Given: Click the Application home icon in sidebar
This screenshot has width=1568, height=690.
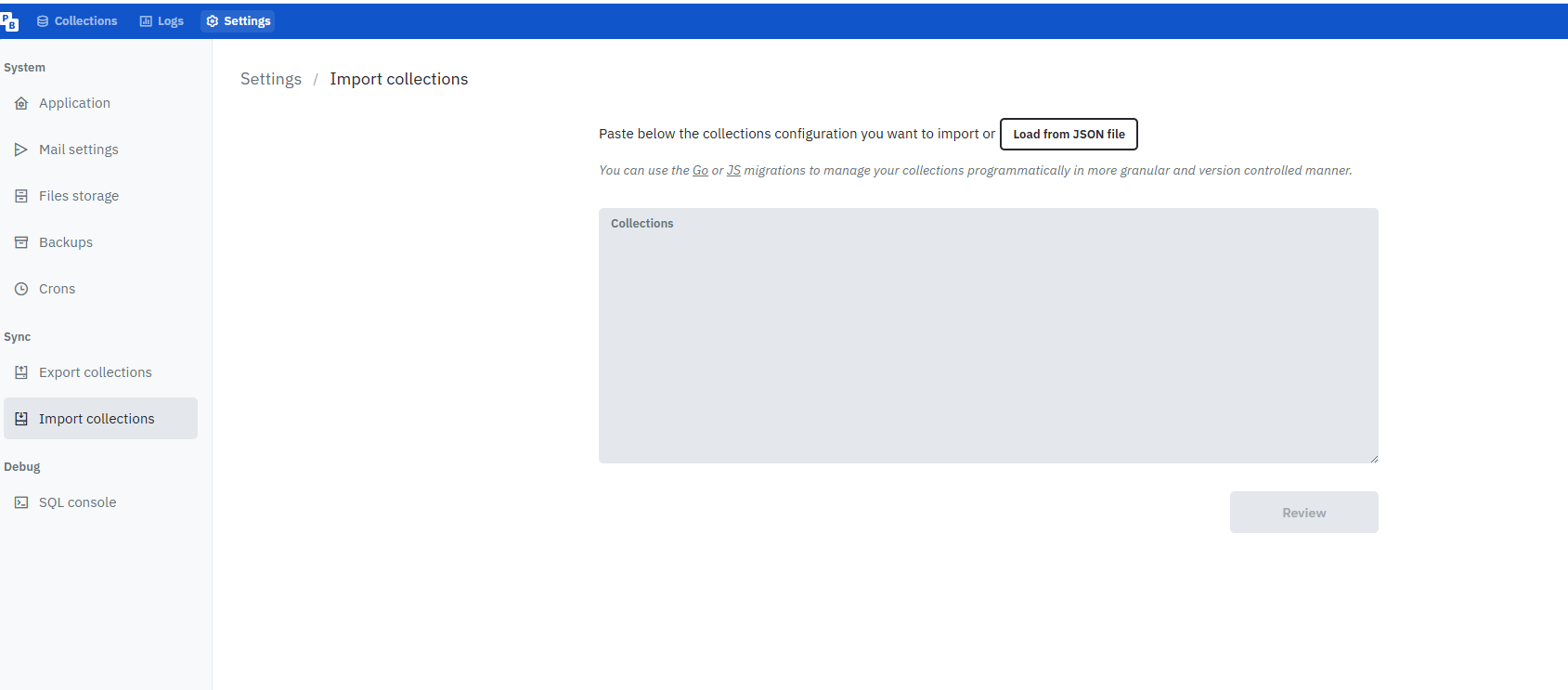Looking at the screenshot, I should 21,103.
